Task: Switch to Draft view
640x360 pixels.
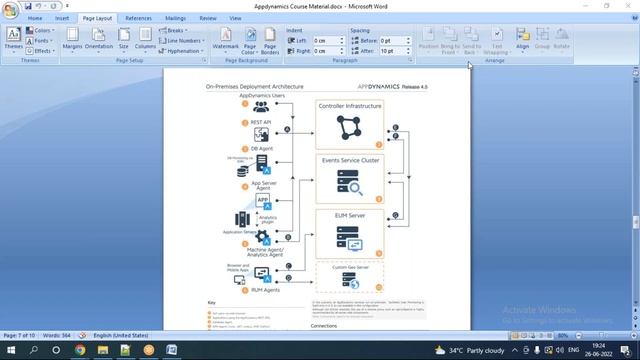Action: coord(549,336)
